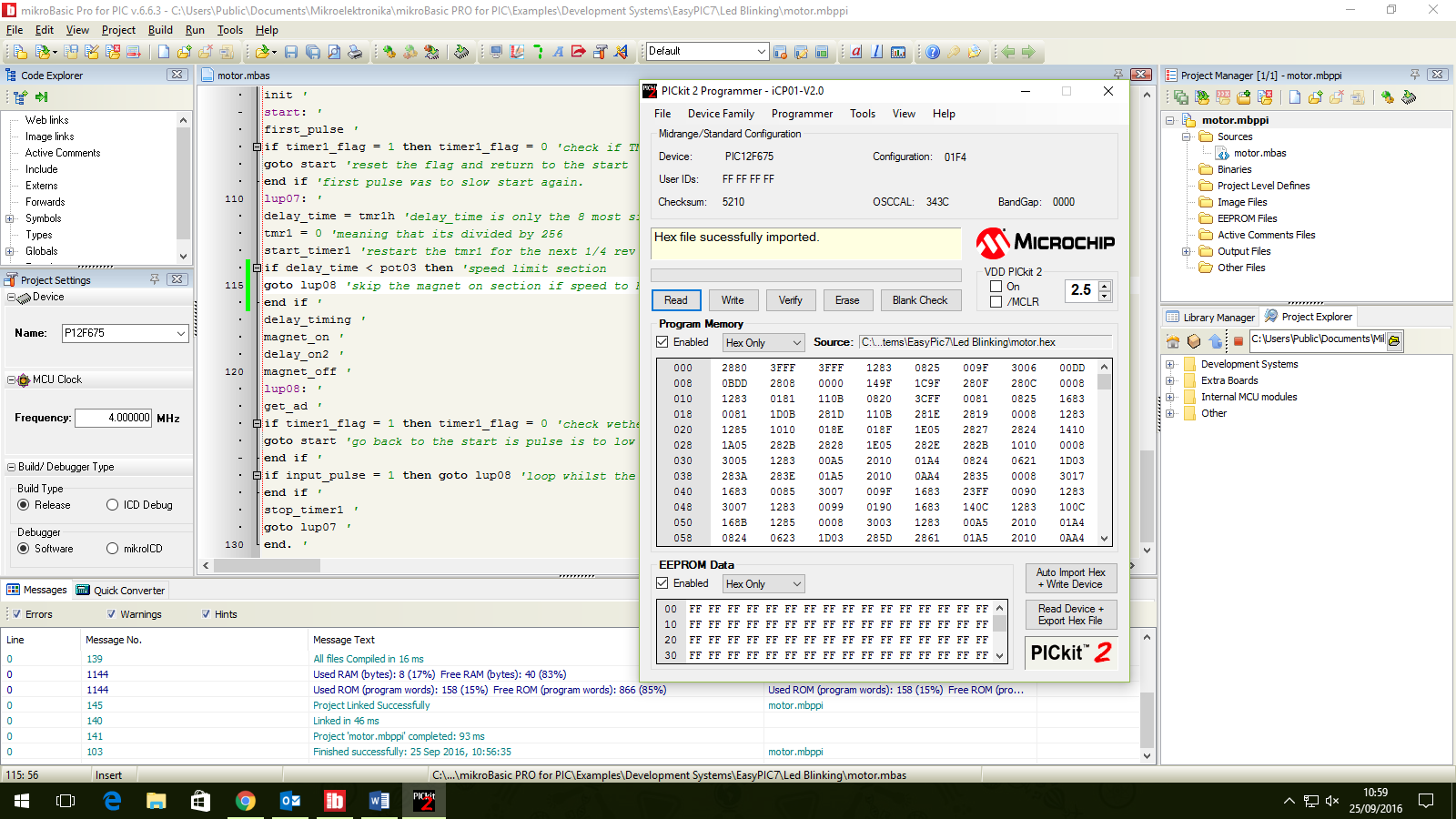Click the green Forward arrow in toolbar

pos(1028,52)
